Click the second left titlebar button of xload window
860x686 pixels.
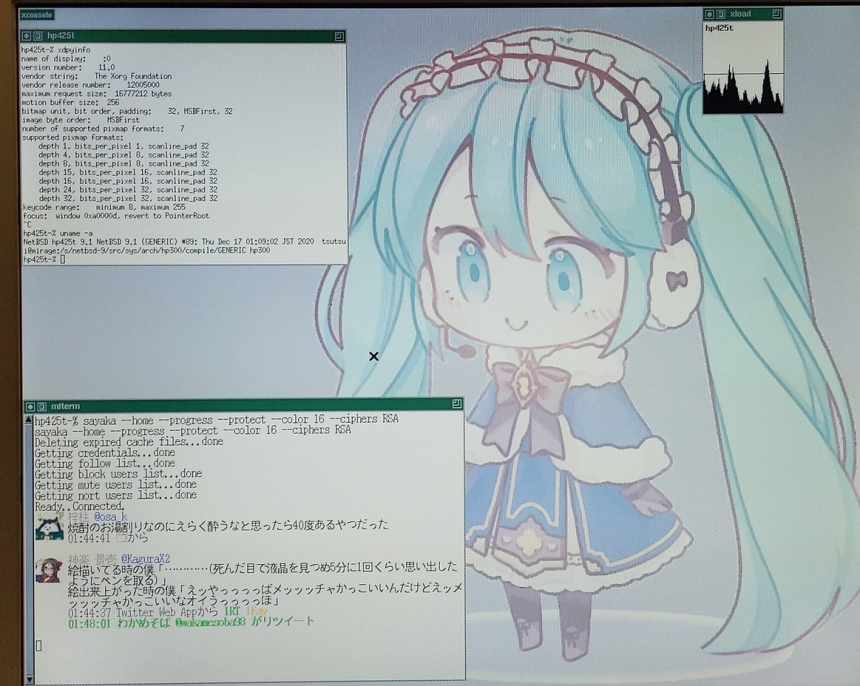pos(721,14)
